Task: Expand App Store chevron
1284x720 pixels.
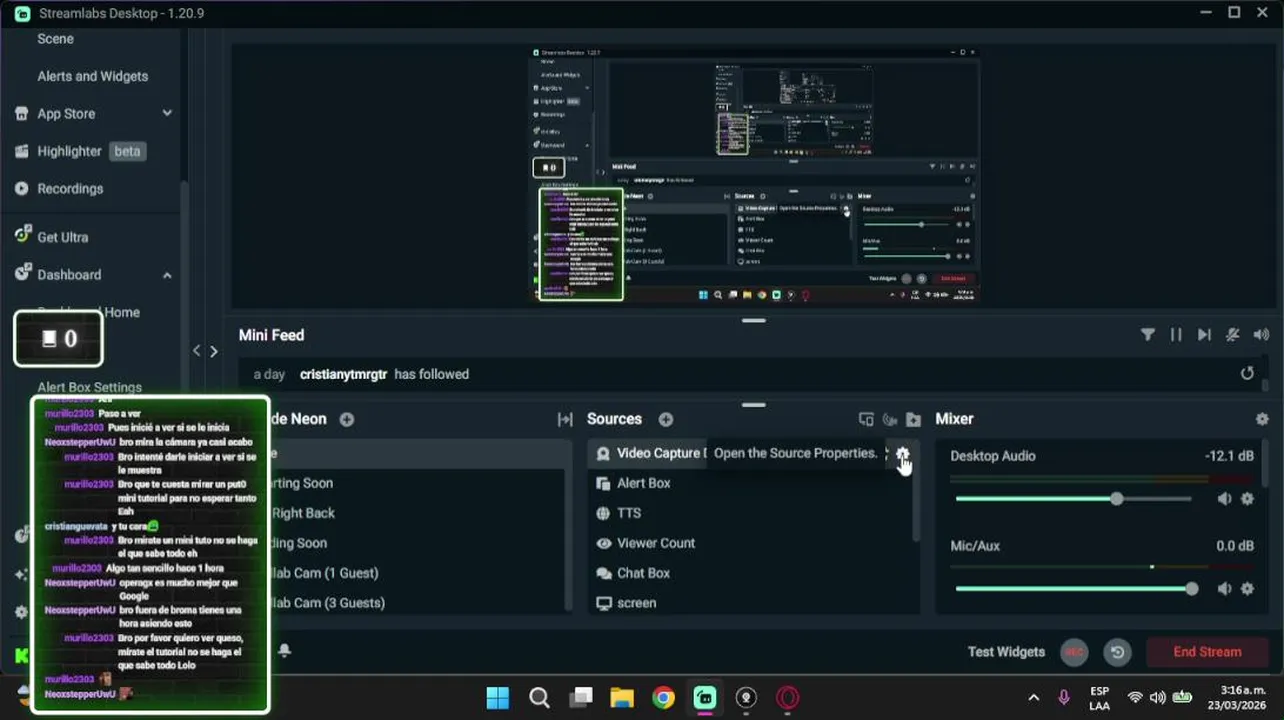Action: coord(167,113)
